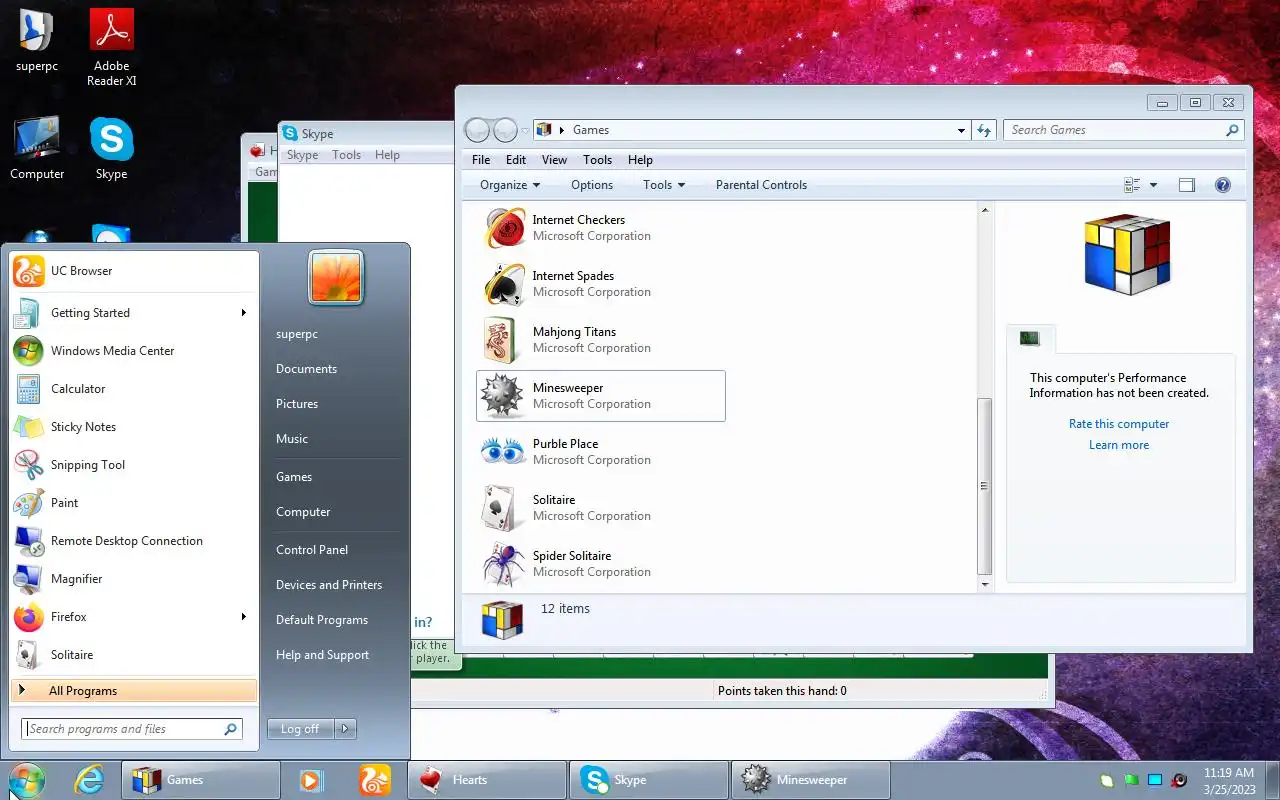
Task: Switch to Hearts window on taskbar
Action: pyautogui.click(x=487, y=780)
